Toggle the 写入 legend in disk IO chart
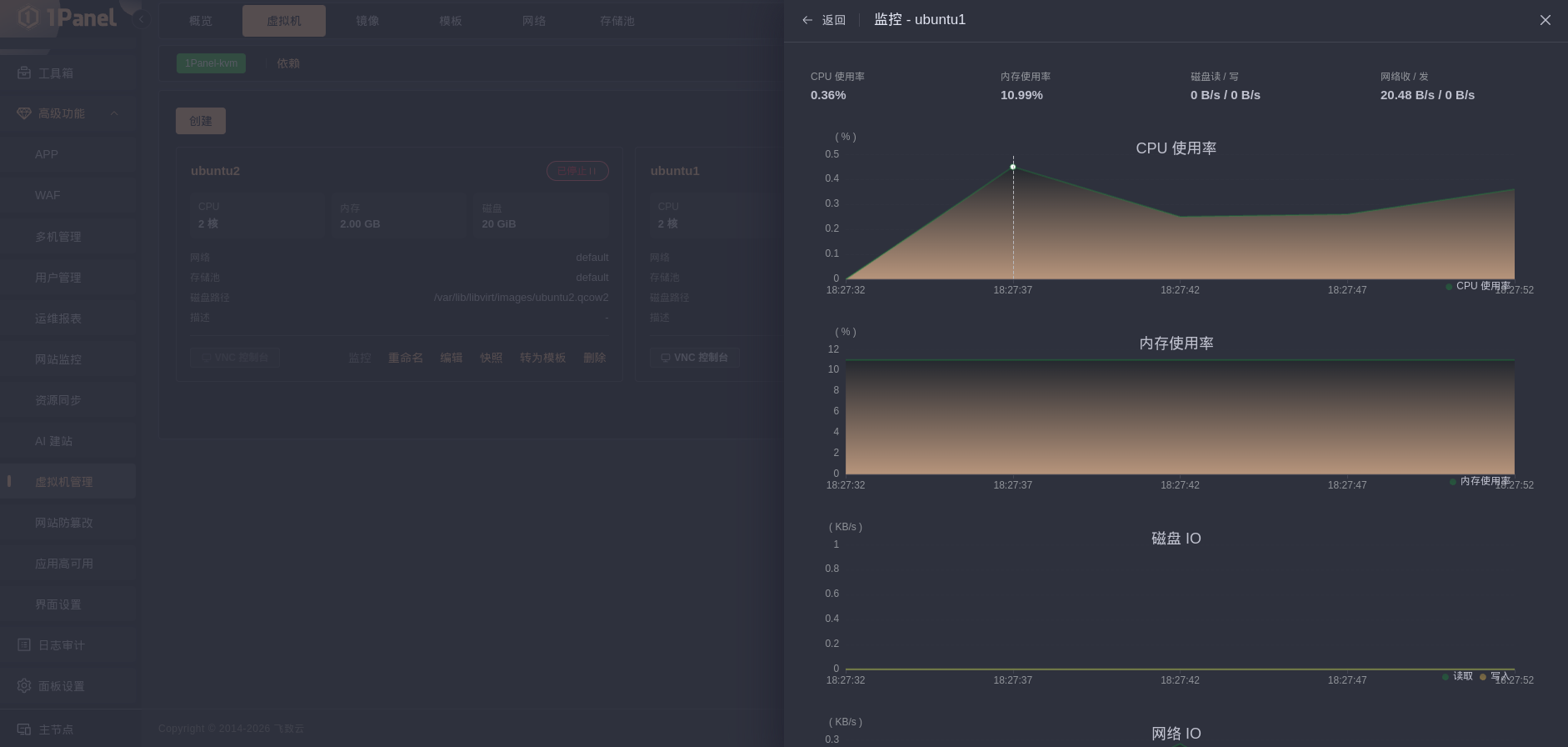This screenshot has height=747, width=1568. 1495,676
